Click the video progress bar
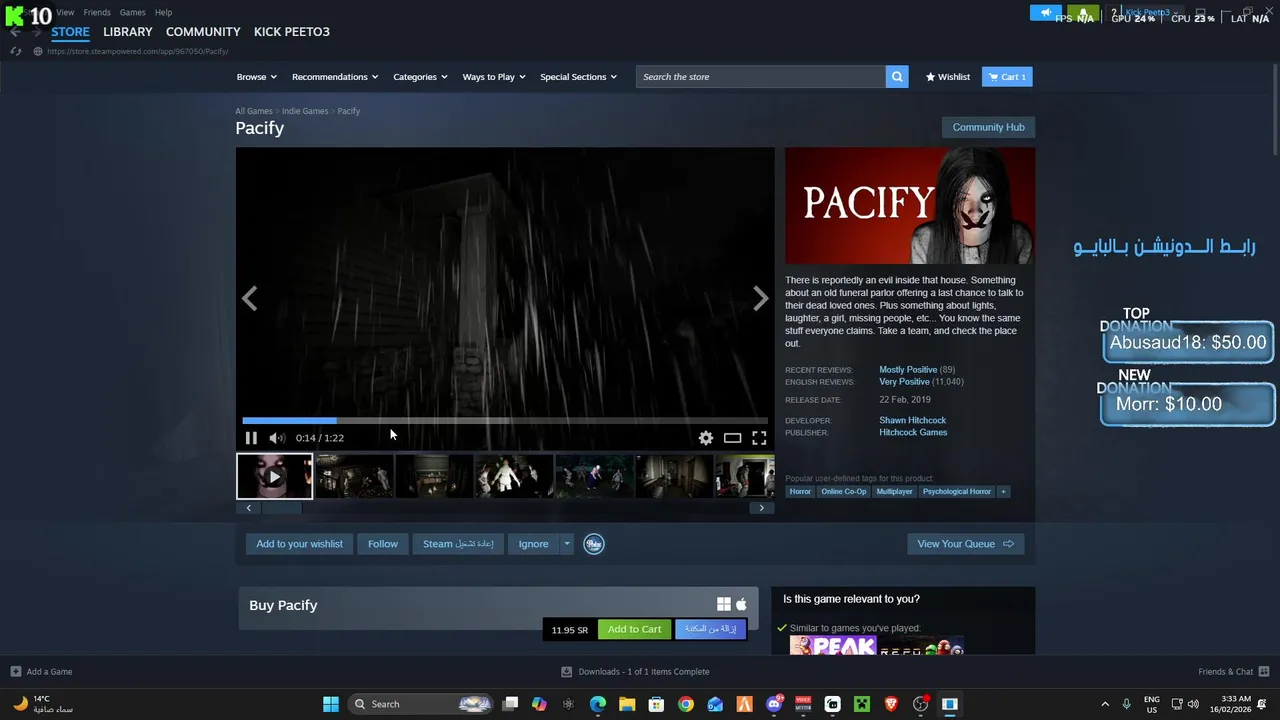Image resolution: width=1280 pixels, height=720 pixels. (x=505, y=421)
